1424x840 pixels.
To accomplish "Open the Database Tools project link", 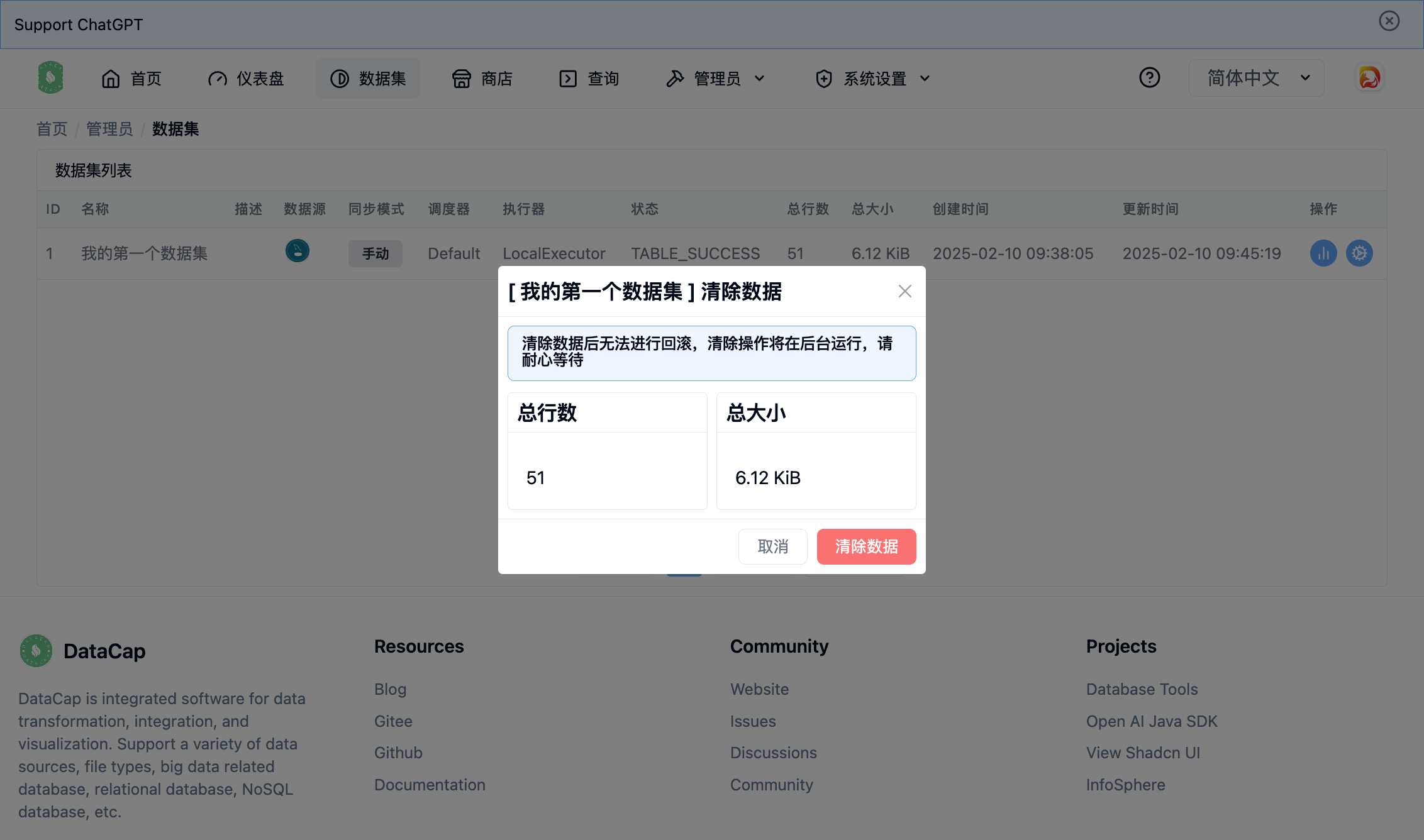I will [1142, 689].
